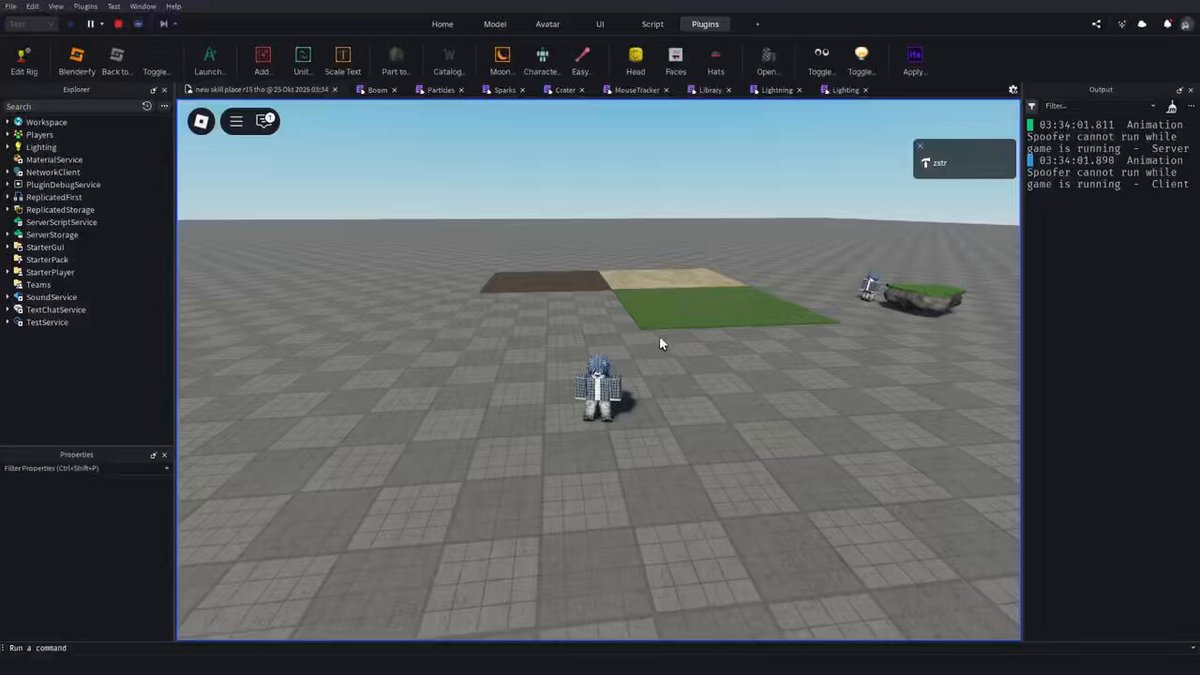Screen dimensions: 1200x675
Task: Click the cloud icon in top bar
Action: pyautogui.click(x=1142, y=24)
